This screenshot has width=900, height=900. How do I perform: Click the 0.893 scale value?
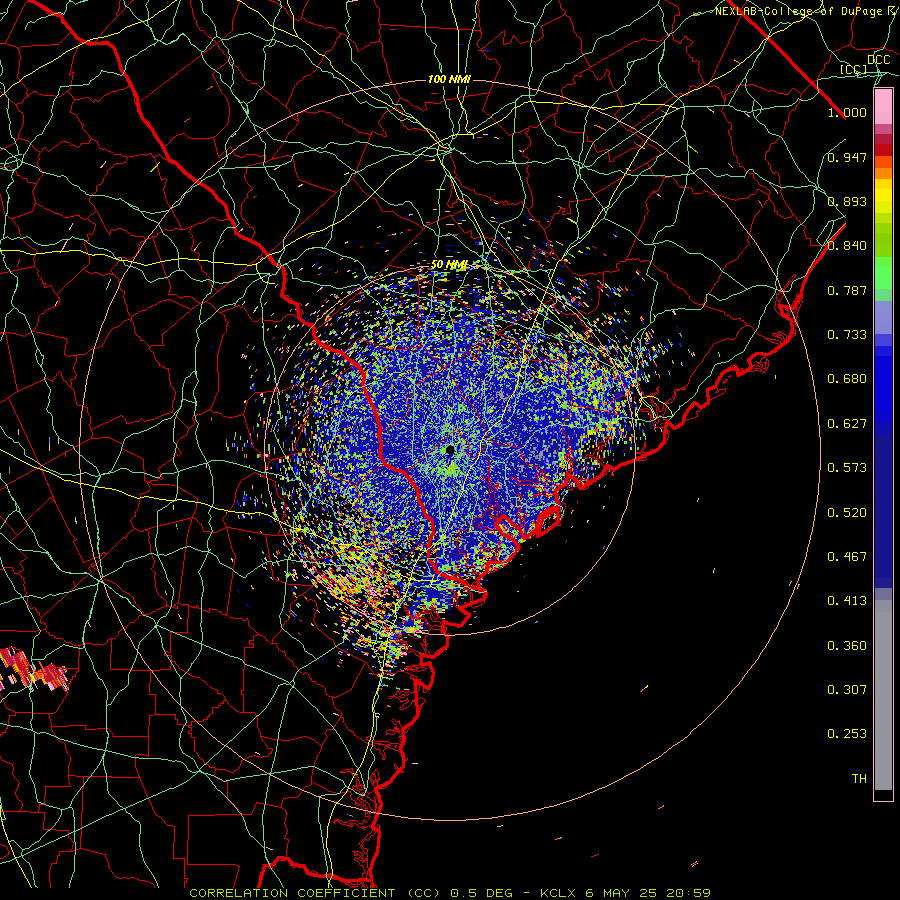click(847, 201)
